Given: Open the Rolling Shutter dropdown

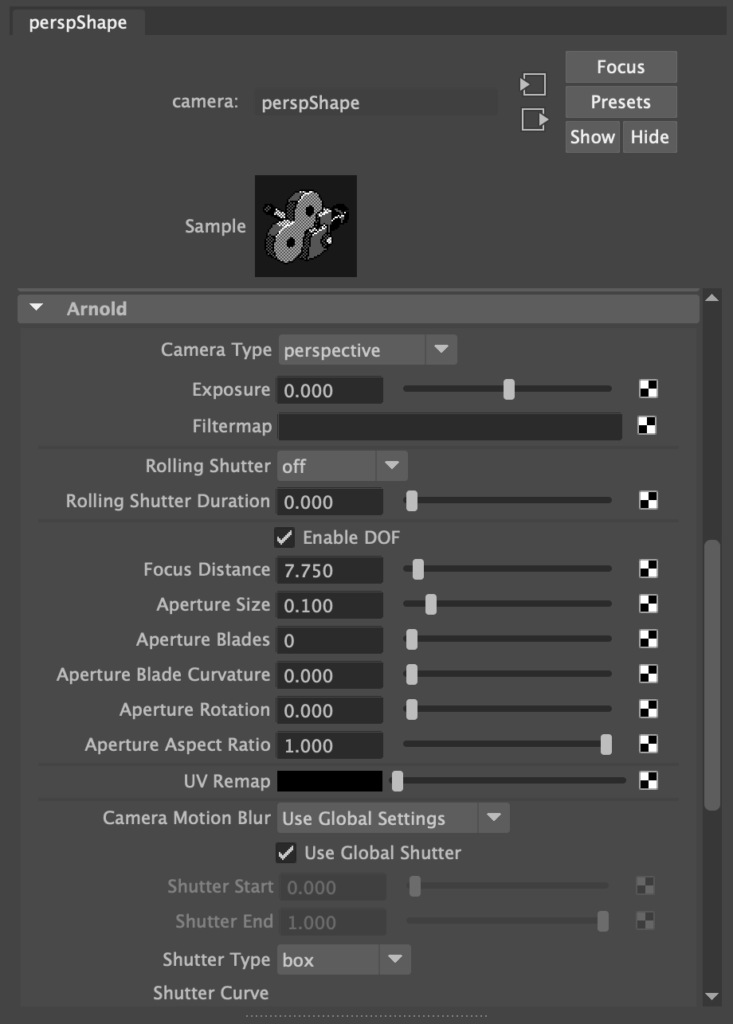Looking at the screenshot, I should 342,466.
